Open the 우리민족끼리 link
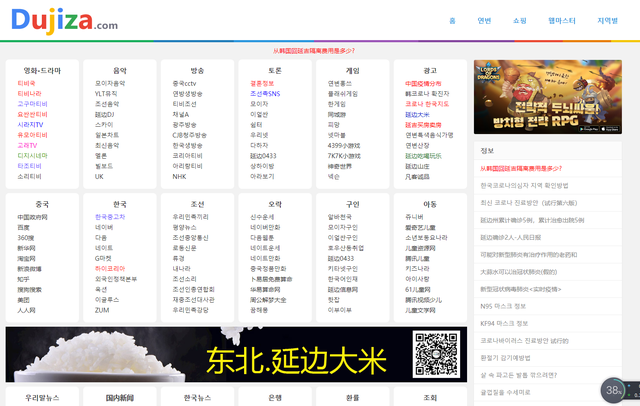This screenshot has width=640, height=406. click(x=190, y=217)
